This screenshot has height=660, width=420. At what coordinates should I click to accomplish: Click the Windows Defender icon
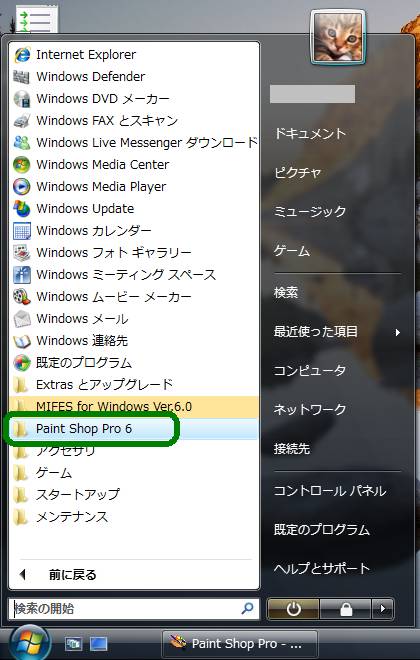pos(21,77)
